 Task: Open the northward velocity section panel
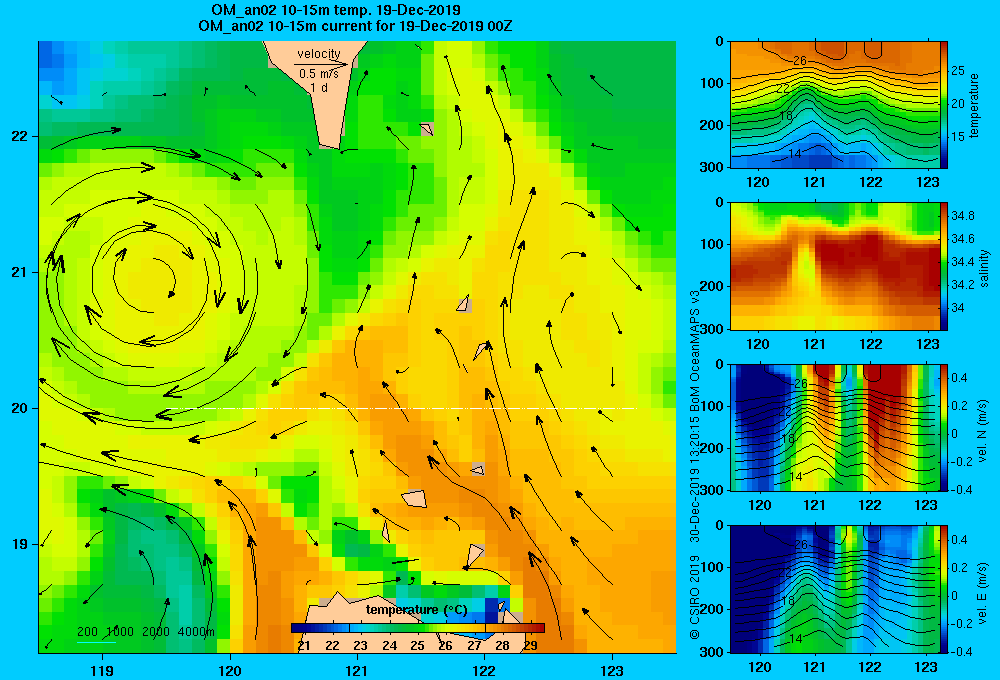[835, 427]
